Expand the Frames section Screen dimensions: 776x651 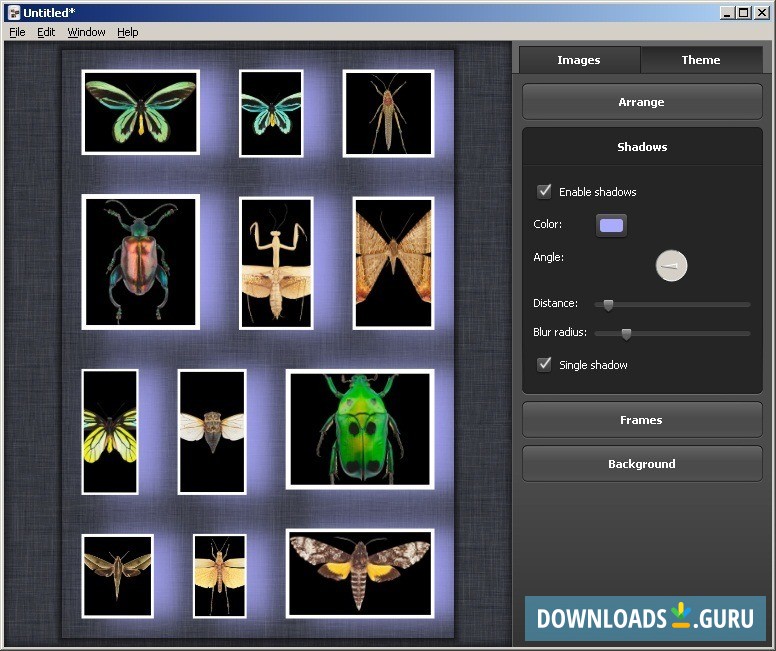tap(641, 420)
